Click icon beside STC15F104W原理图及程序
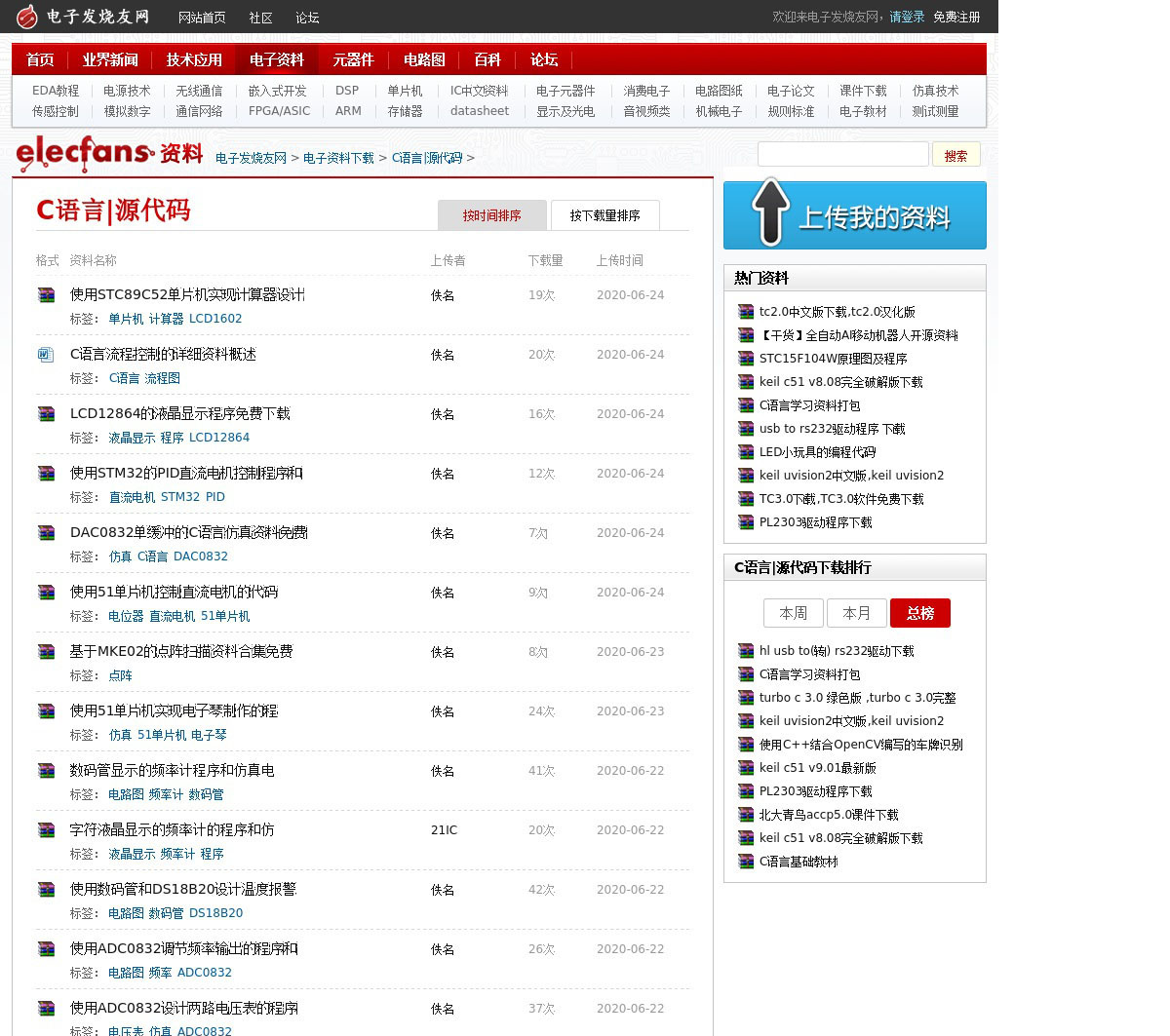This screenshot has height=1036, width=1170. (x=746, y=359)
